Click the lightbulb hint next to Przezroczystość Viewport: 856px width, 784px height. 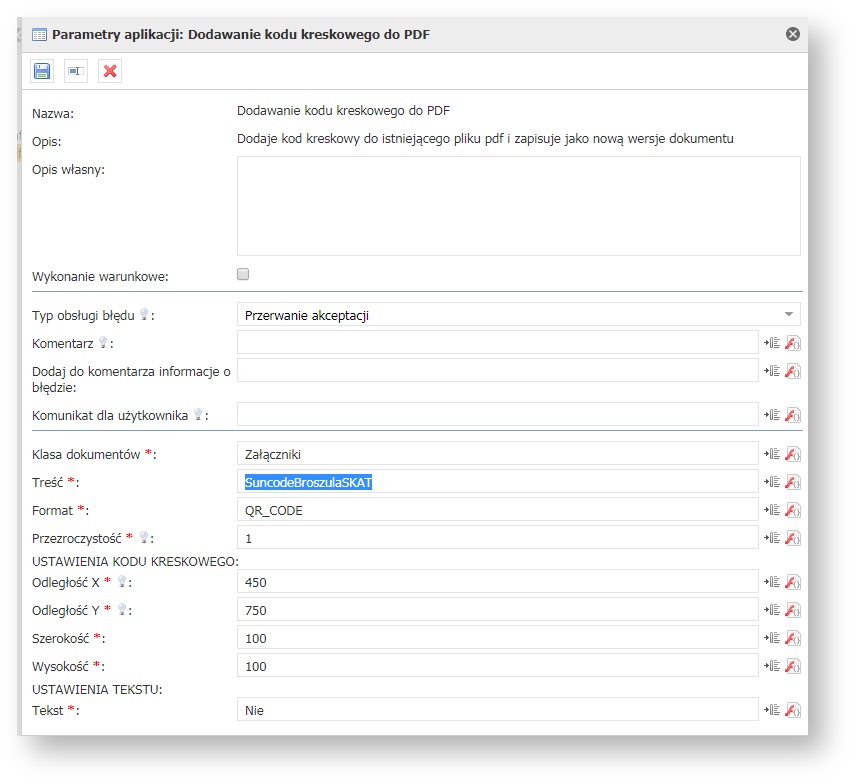coord(146,538)
